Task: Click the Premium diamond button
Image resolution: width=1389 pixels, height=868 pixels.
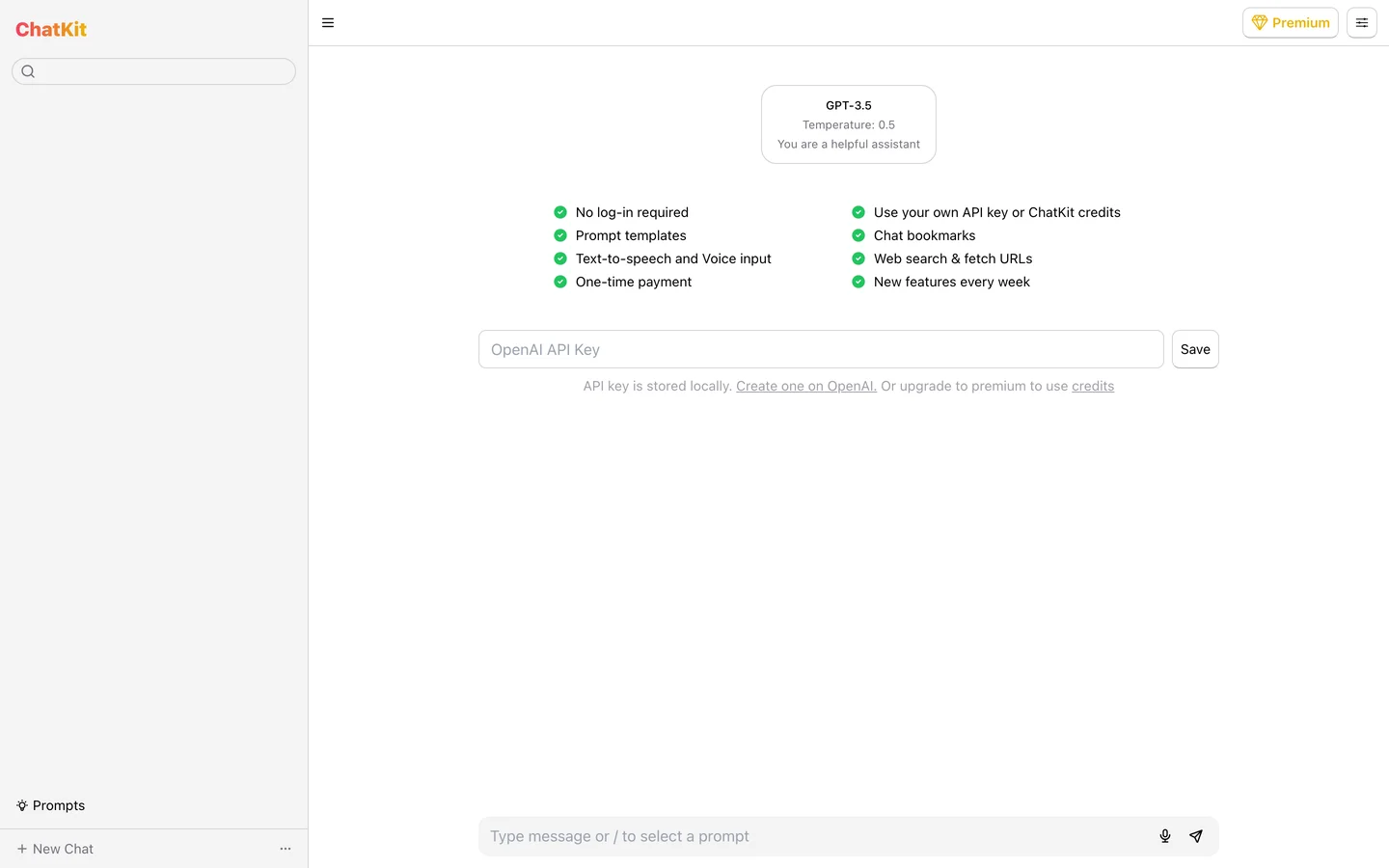Action: (x=1290, y=23)
